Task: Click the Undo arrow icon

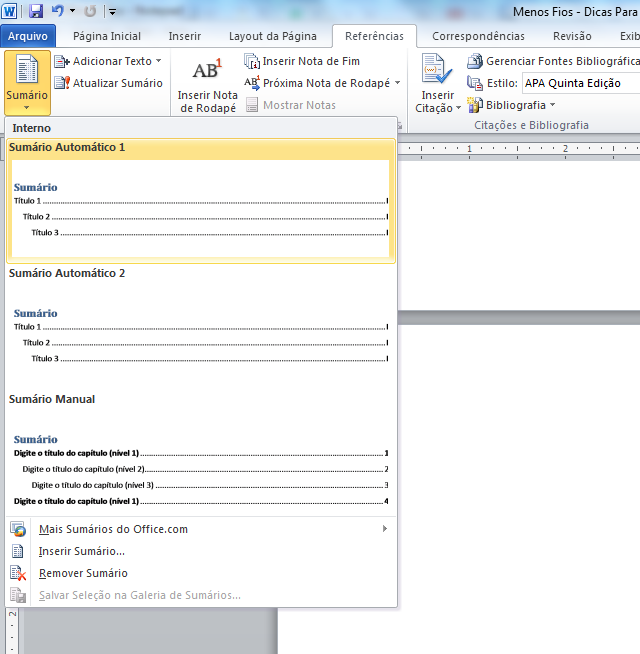Action: pos(58,11)
